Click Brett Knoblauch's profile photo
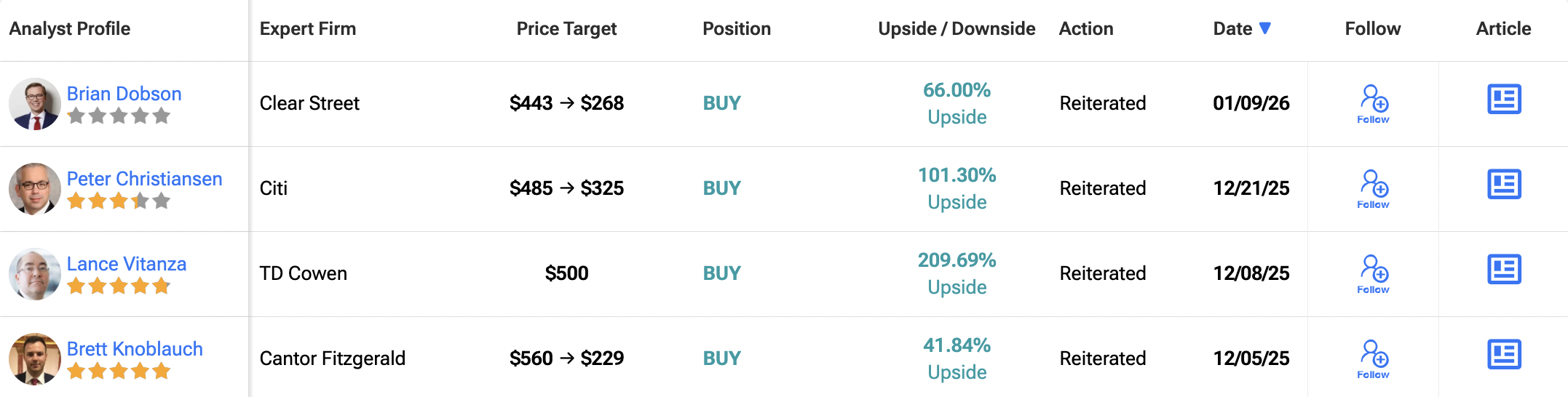 pos(34,359)
